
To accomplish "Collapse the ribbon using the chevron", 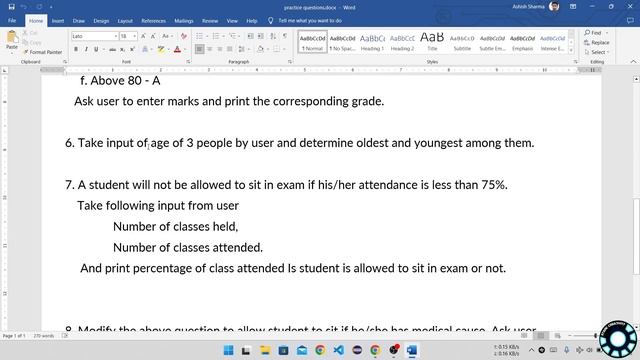I will (633, 62).
